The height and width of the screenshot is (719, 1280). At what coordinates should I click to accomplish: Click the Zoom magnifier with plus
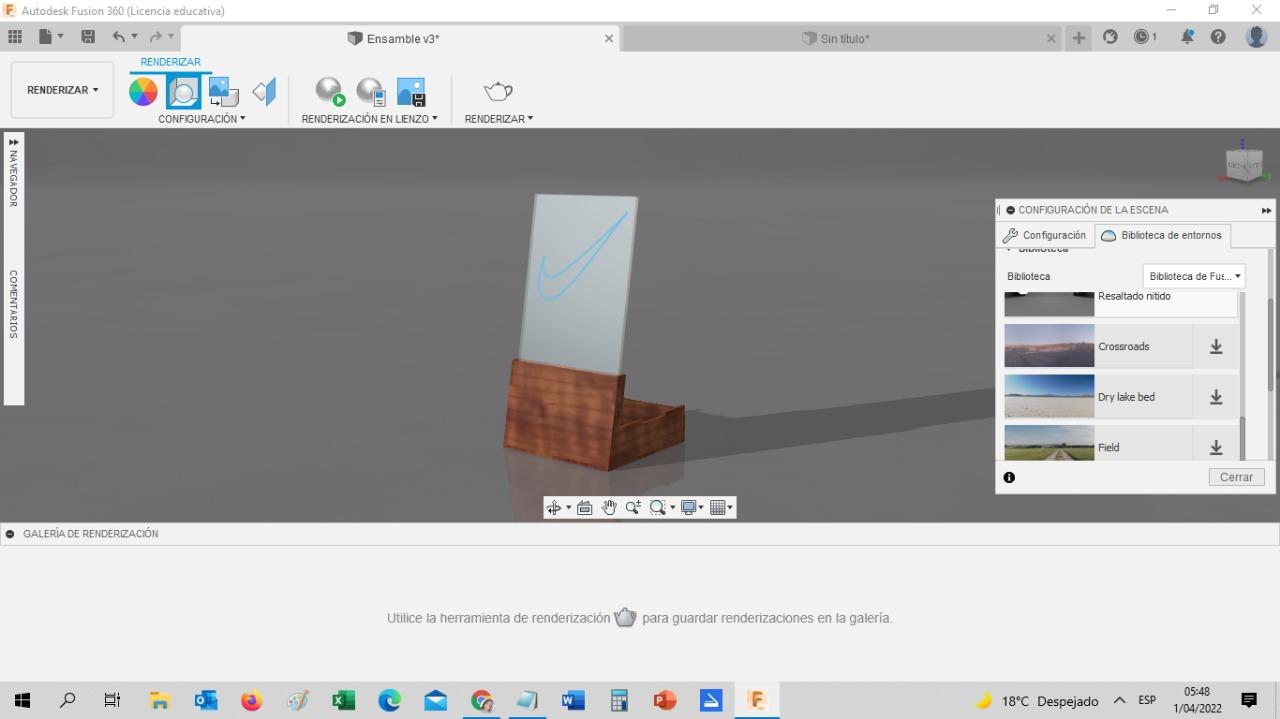point(633,508)
